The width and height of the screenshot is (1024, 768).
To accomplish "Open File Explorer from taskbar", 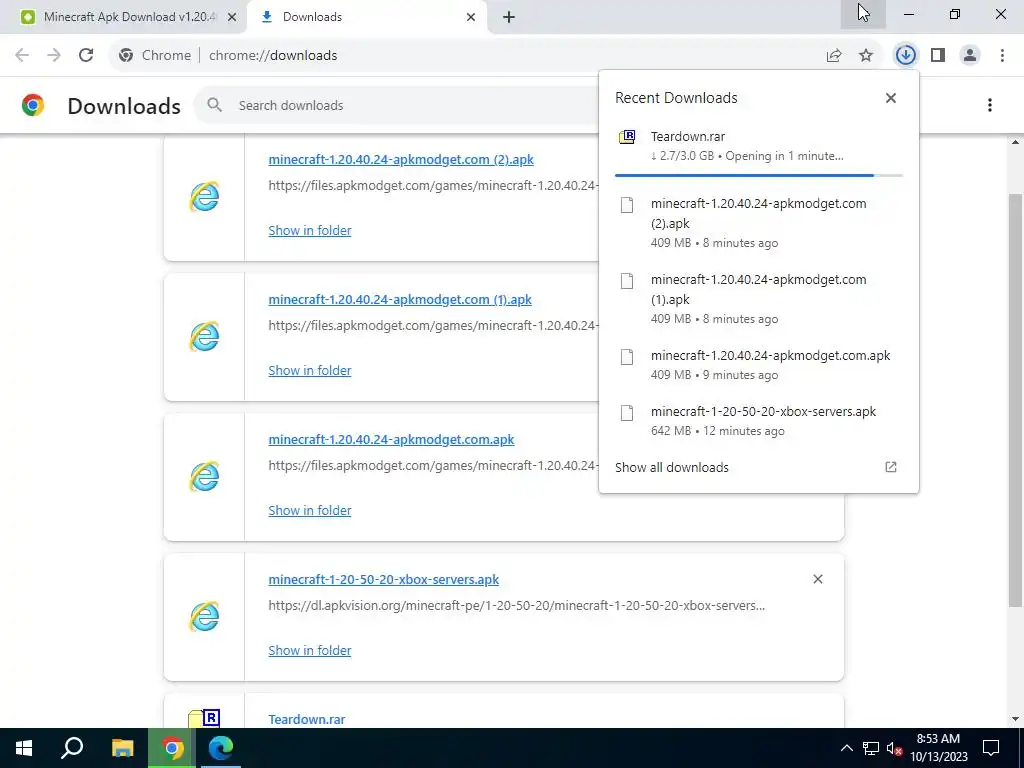I will [122, 748].
